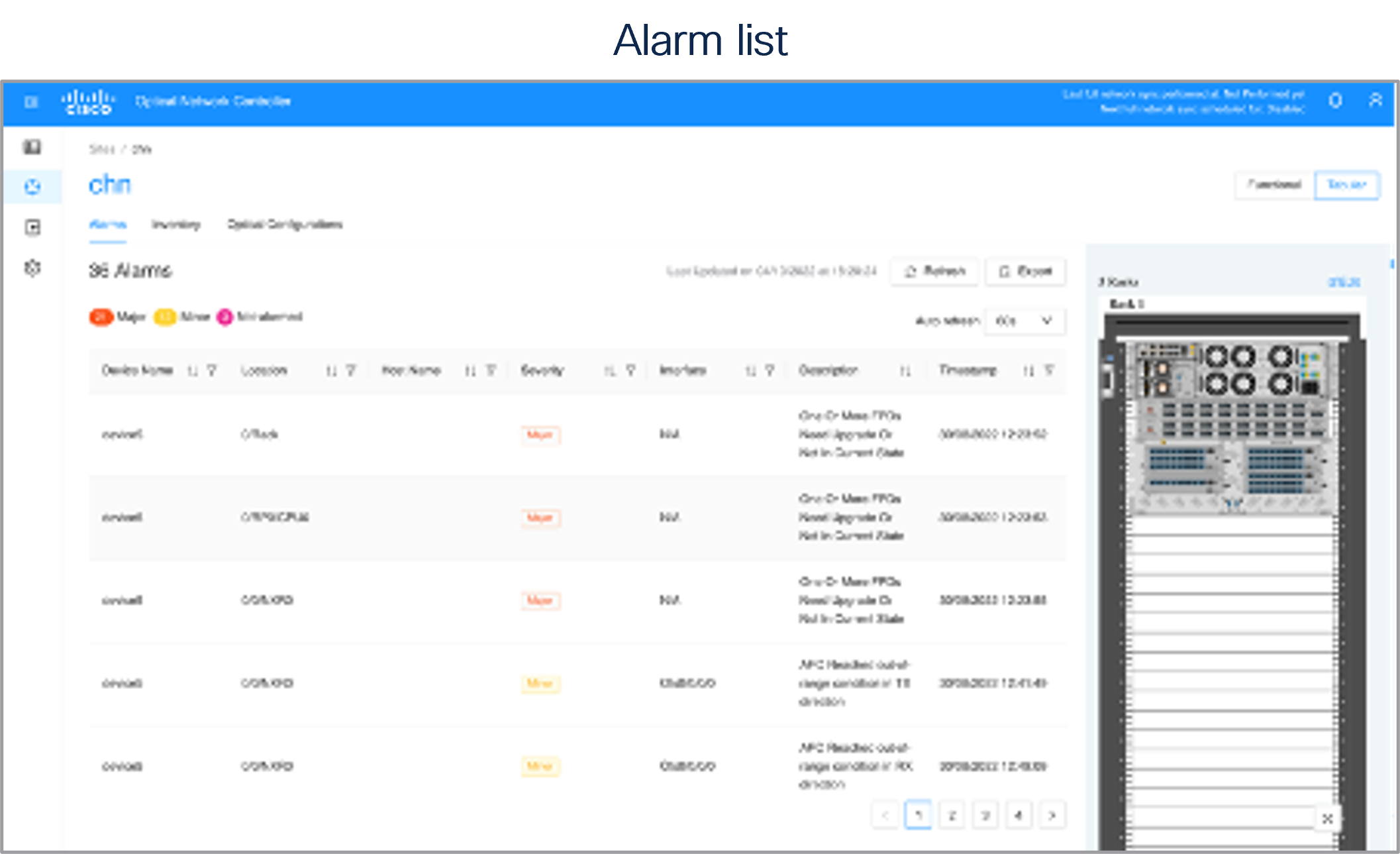The height and width of the screenshot is (854, 1400).
Task: Click the user profile icon
Action: click(x=1375, y=101)
